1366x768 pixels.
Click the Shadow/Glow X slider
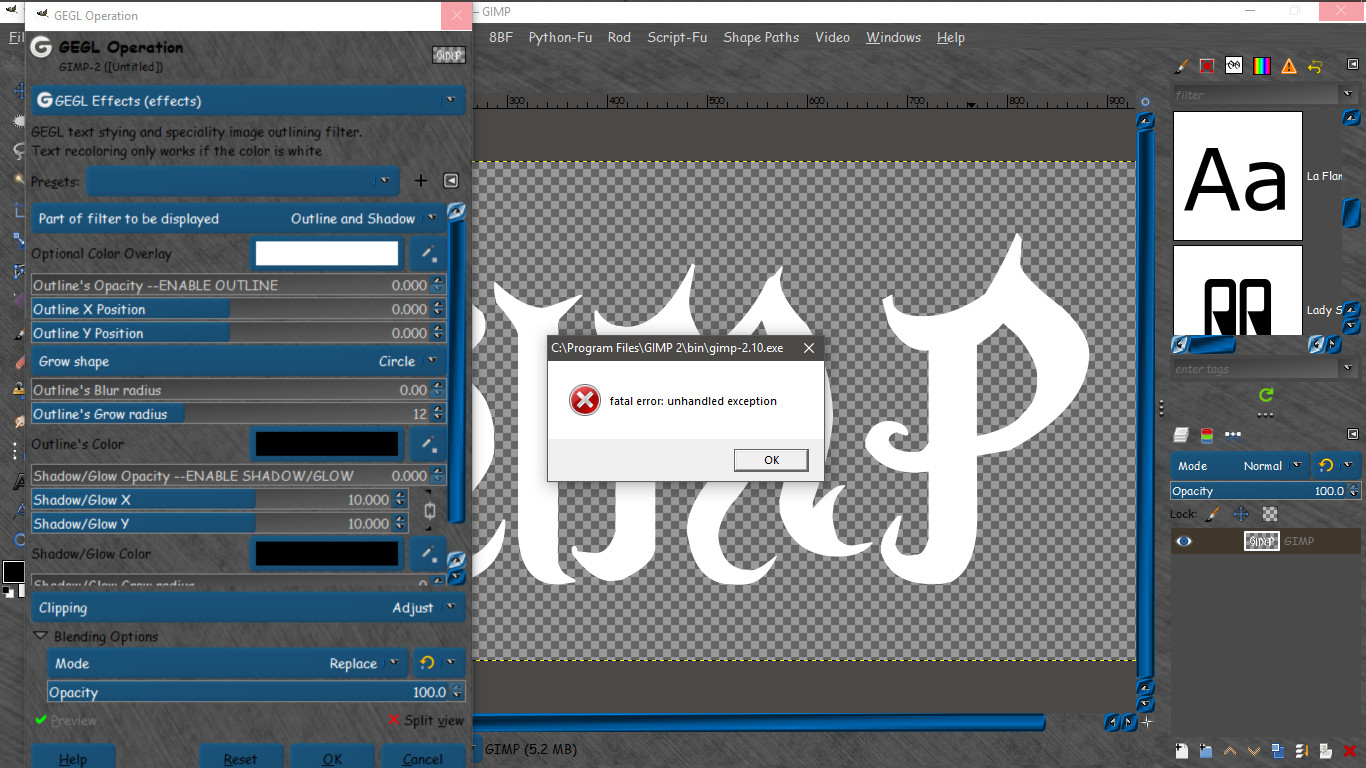click(x=220, y=499)
